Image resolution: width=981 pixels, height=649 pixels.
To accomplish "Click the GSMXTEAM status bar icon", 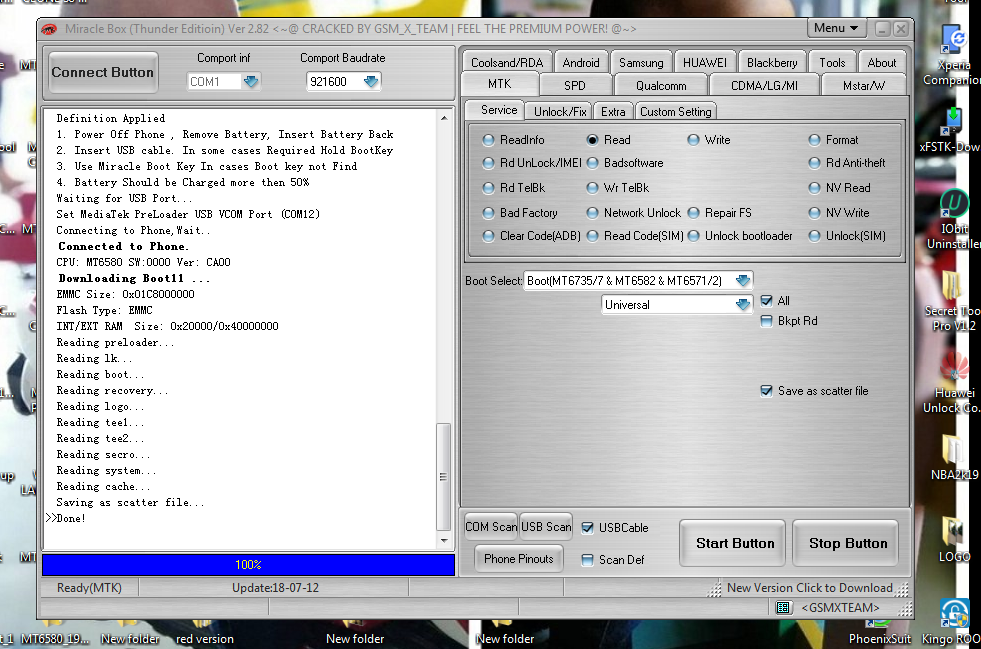I will [783, 608].
